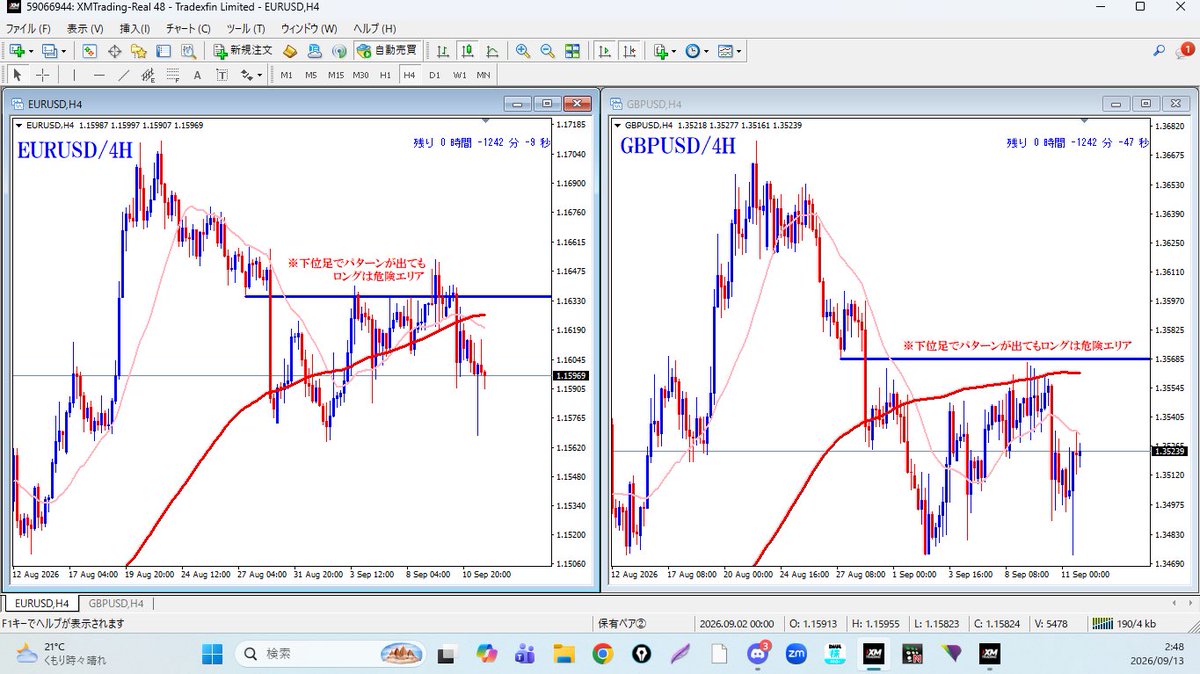Select the text A tool

tap(197, 75)
